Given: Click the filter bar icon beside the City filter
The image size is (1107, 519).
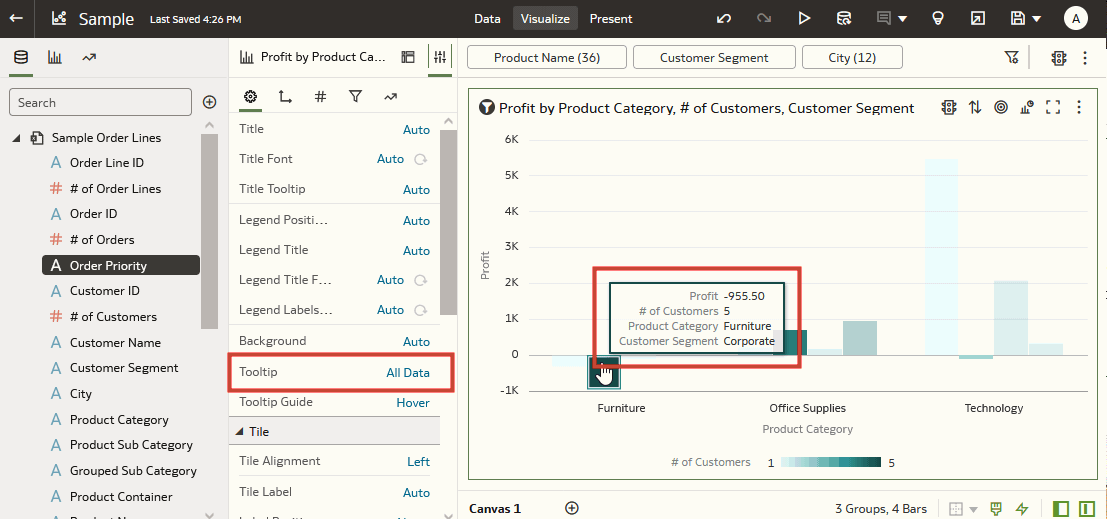Looking at the screenshot, I should click(x=1011, y=58).
